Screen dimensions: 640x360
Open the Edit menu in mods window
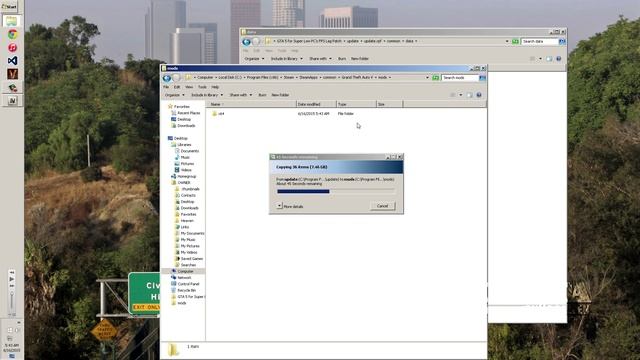click(177, 87)
